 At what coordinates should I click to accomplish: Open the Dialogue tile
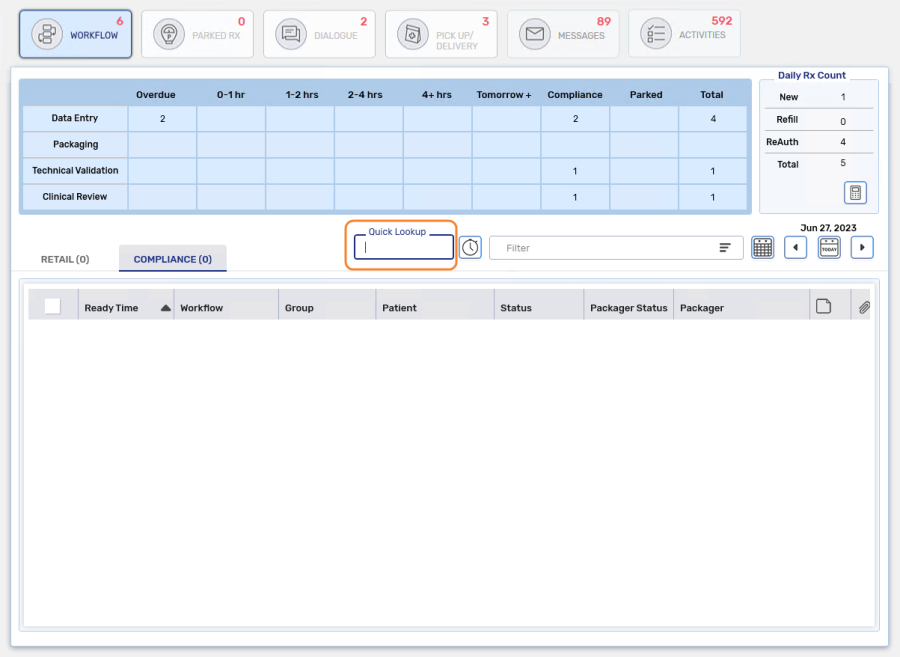[319, 35]
